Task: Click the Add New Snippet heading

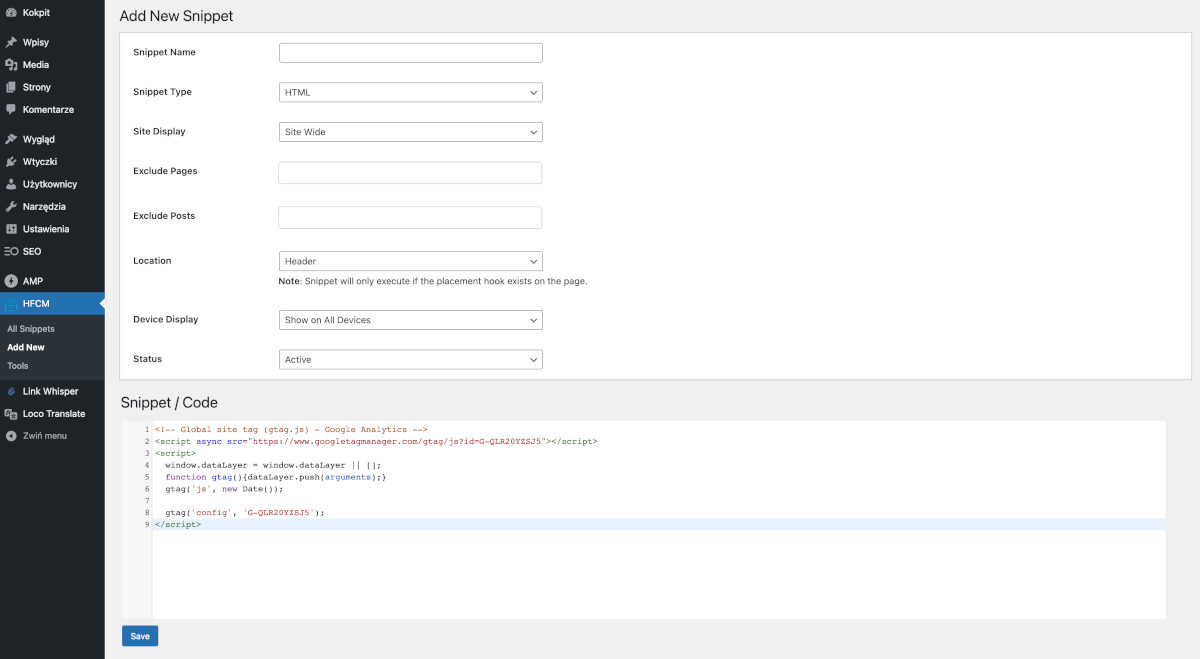Action: [176, 16]
